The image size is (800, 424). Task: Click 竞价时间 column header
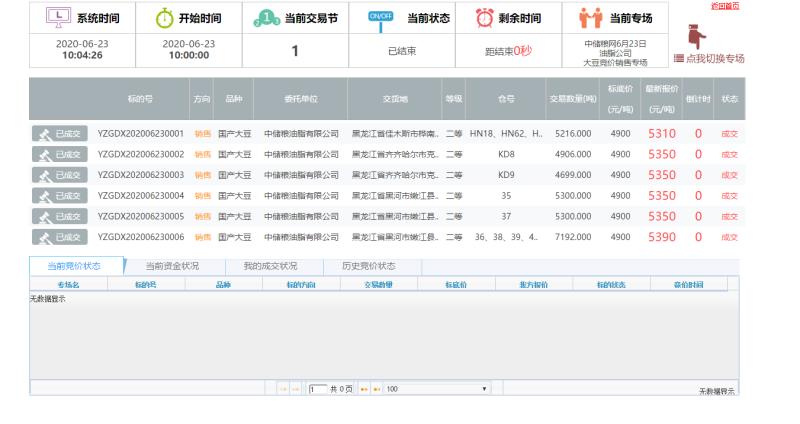pos(689,285)
